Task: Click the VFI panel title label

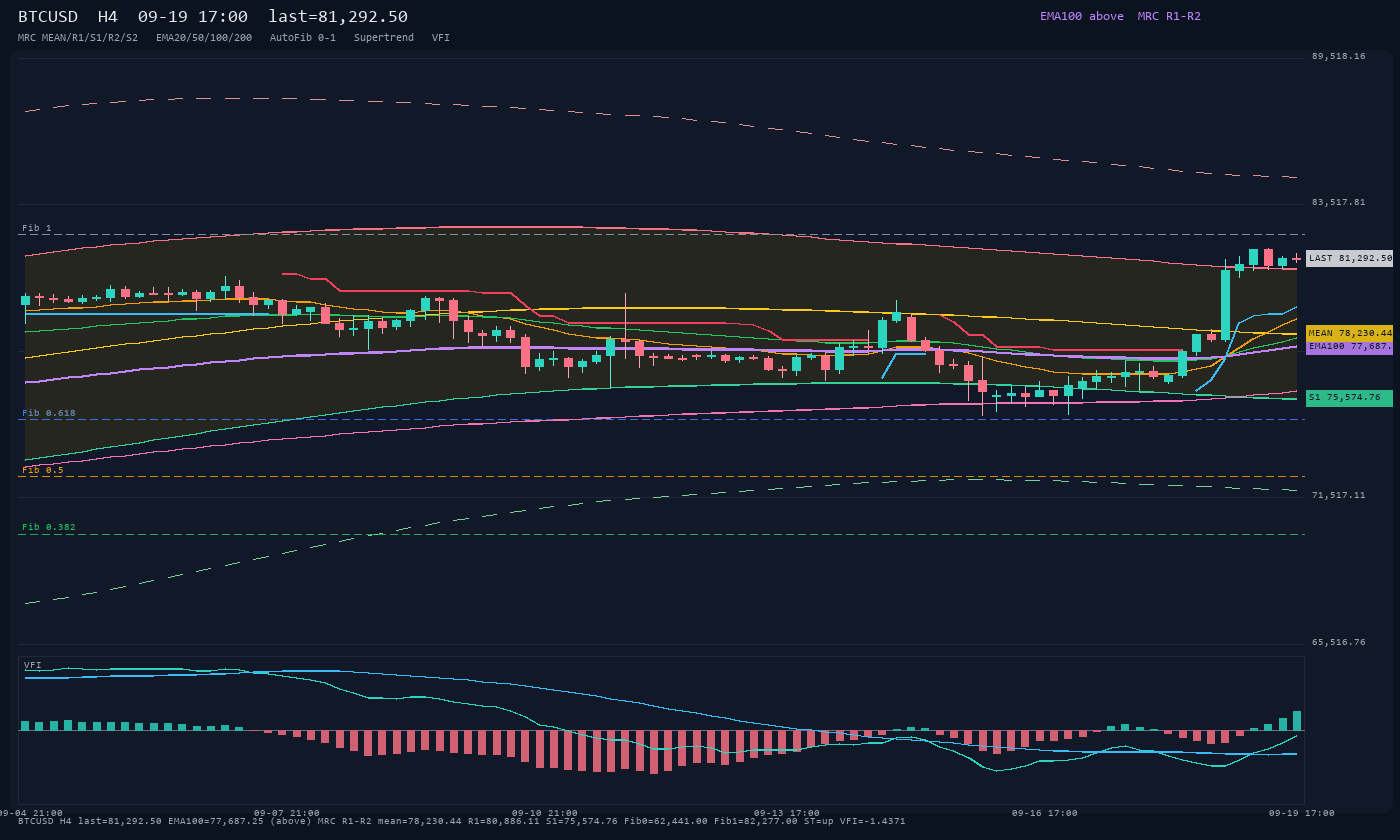Action: click(33, 665)
